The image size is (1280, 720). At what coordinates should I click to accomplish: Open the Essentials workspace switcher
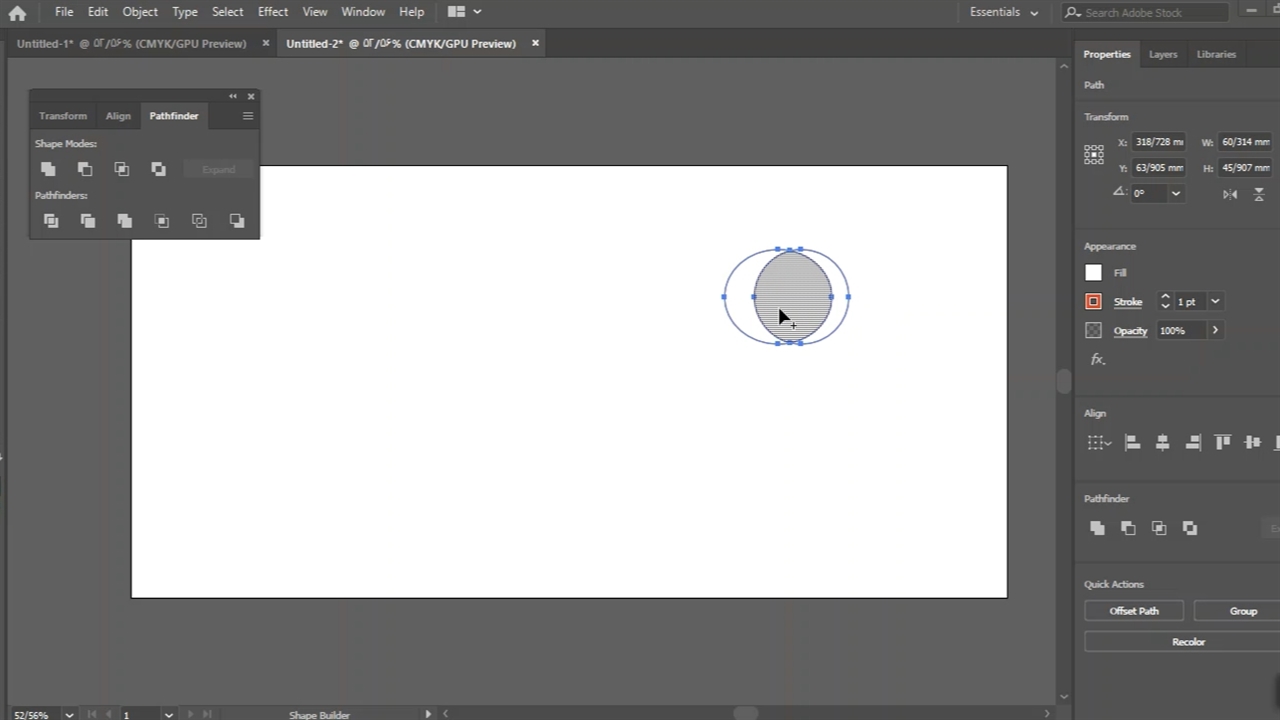tap(1004, 12)
